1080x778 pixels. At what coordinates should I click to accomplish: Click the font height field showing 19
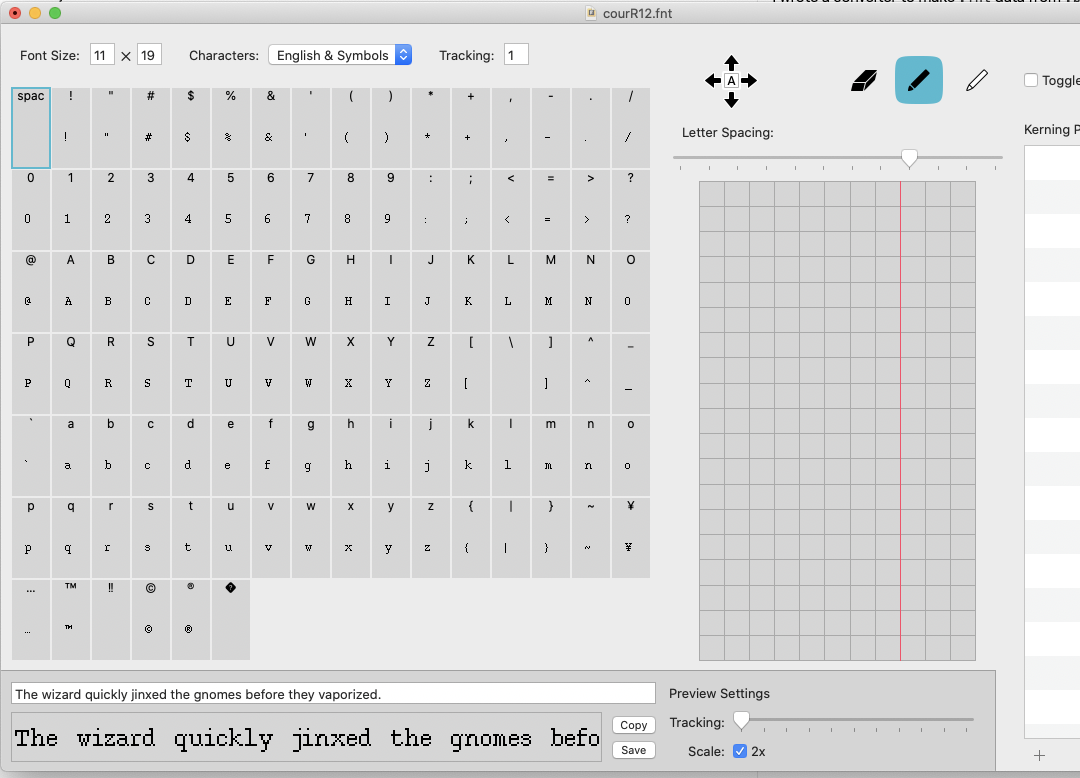coord(149,55)
